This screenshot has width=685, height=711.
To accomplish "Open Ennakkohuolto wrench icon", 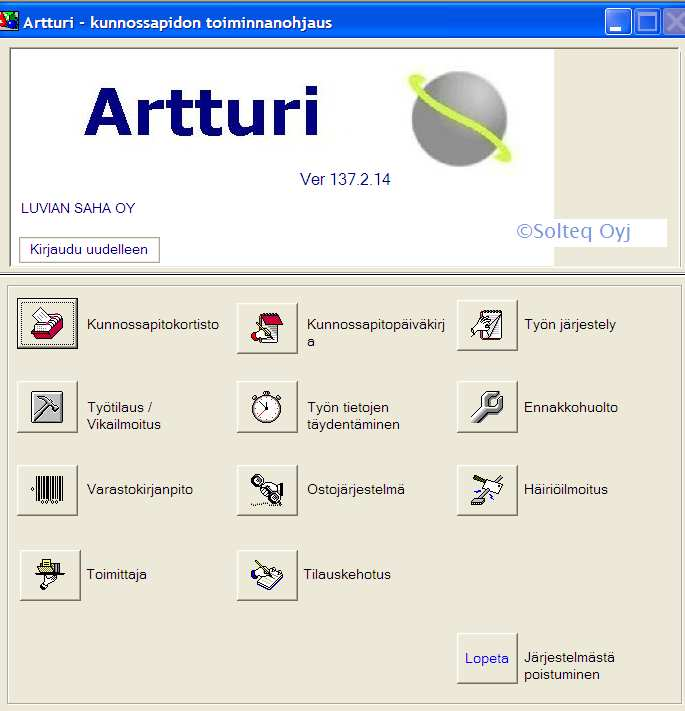I will click(x=487, y=407).
